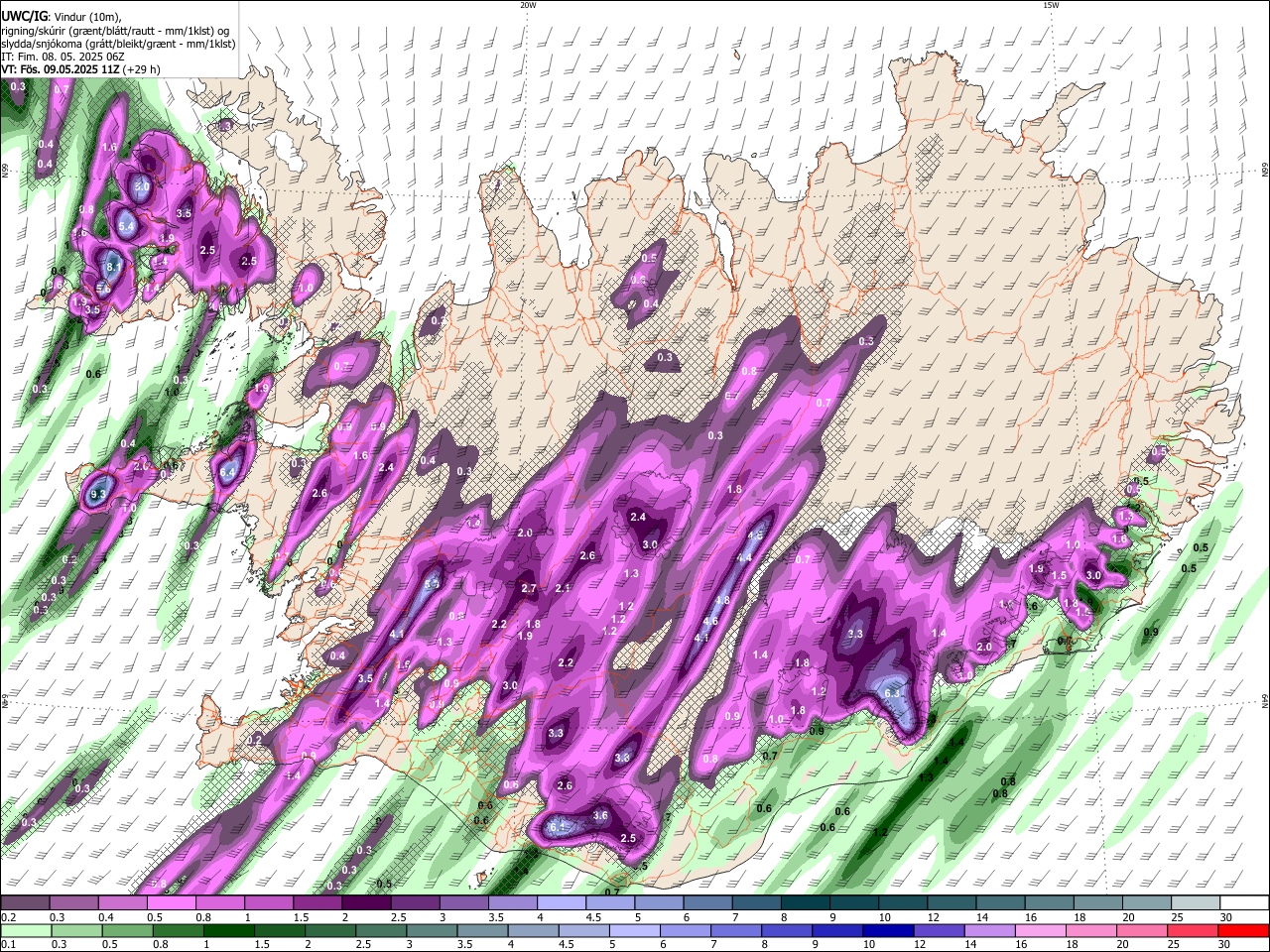Click the 8.1 precipitation value on the map
Screen dimensions: 1270x952
tap(113, 267)
